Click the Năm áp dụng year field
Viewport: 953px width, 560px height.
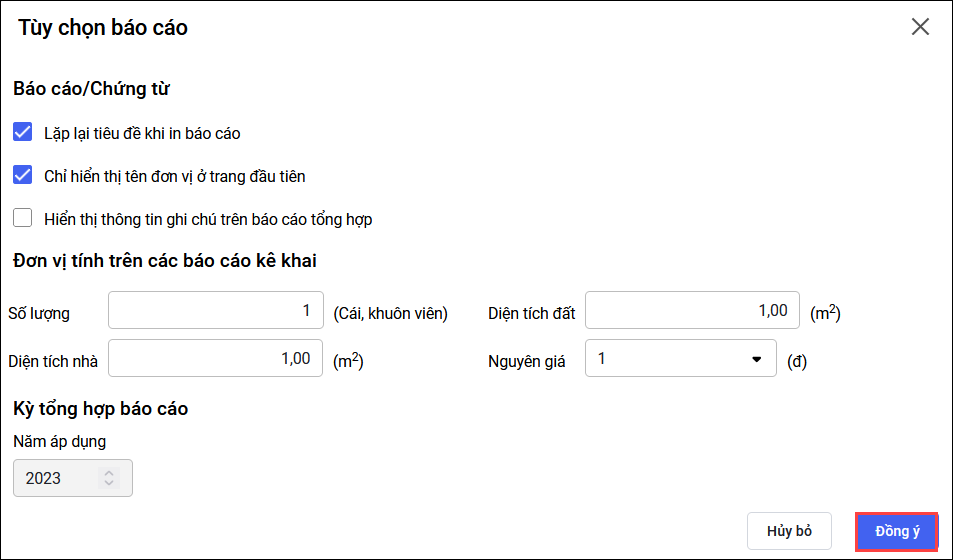click(55, 478)
